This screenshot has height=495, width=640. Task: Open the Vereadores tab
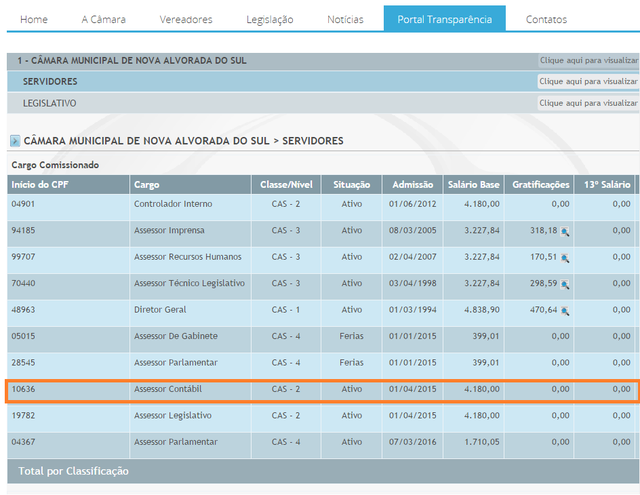(x=186, y=19)
